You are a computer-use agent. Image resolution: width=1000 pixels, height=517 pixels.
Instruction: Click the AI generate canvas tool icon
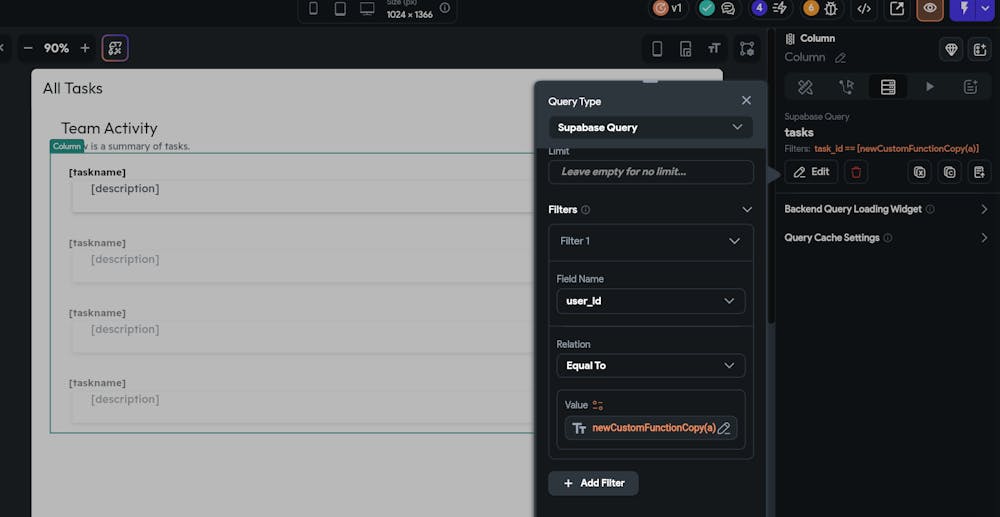click(115, 48)
